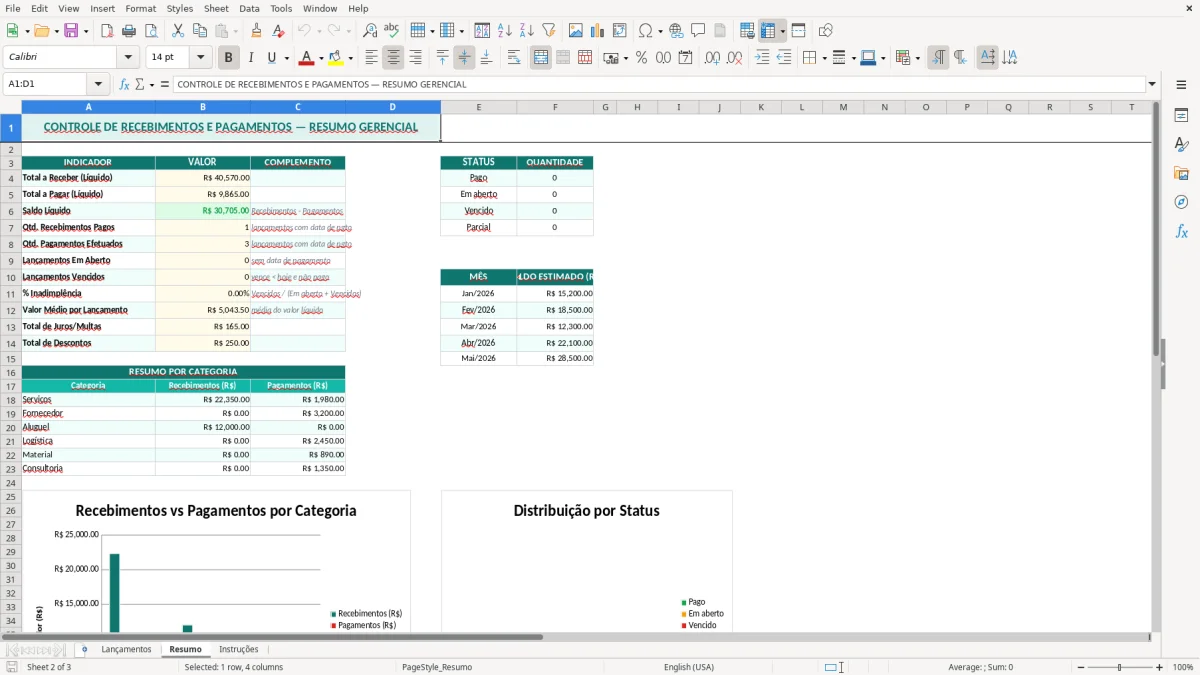The width and height of the screenshot is (1200, 675).
Task: Toggle Wrap Text
Action: tap(514, 58)
